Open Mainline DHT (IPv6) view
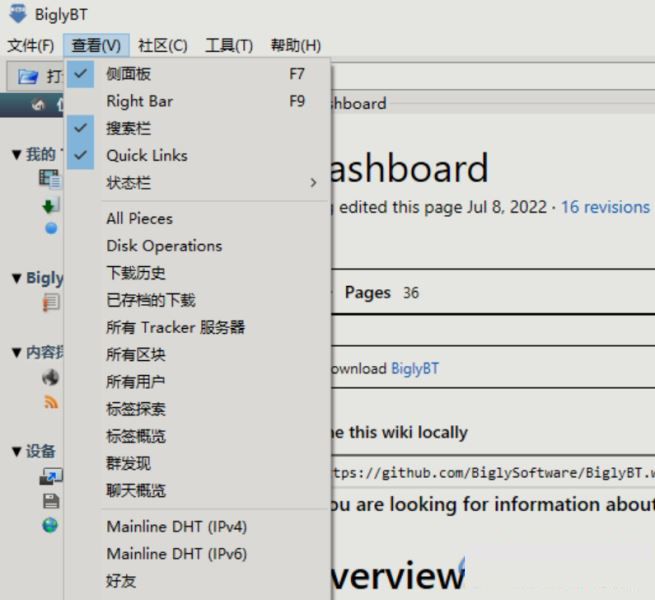This screenshot has width=655, height=600. 197,554
